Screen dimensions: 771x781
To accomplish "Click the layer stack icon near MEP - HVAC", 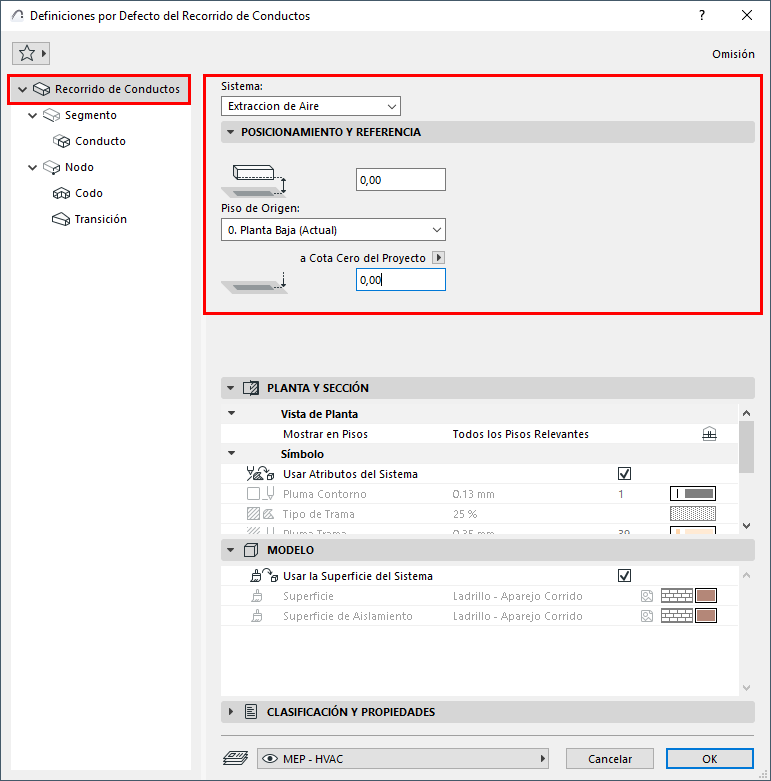I will 235,758.
